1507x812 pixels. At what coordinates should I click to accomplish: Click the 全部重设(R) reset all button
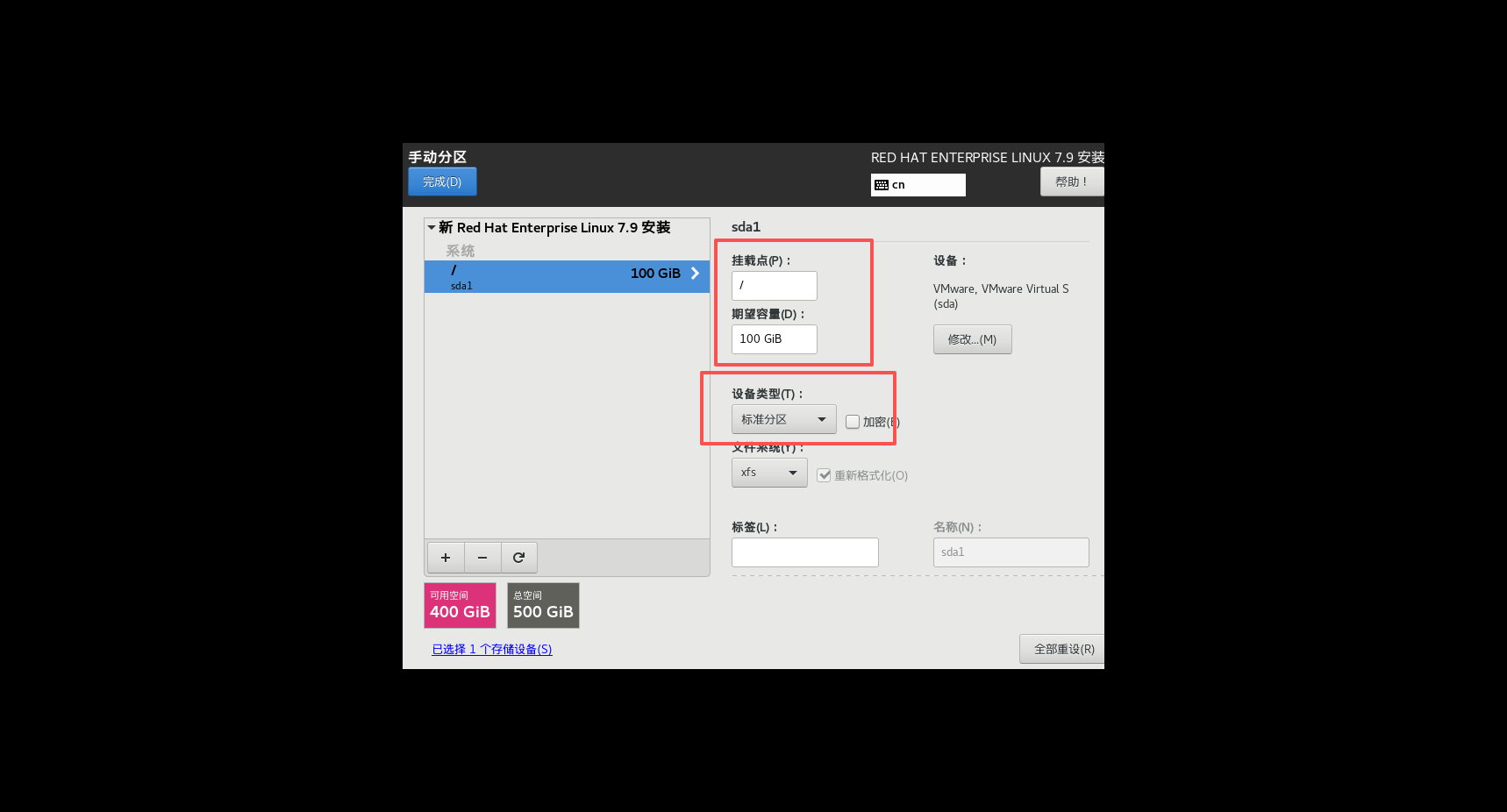coord(1063,649)
